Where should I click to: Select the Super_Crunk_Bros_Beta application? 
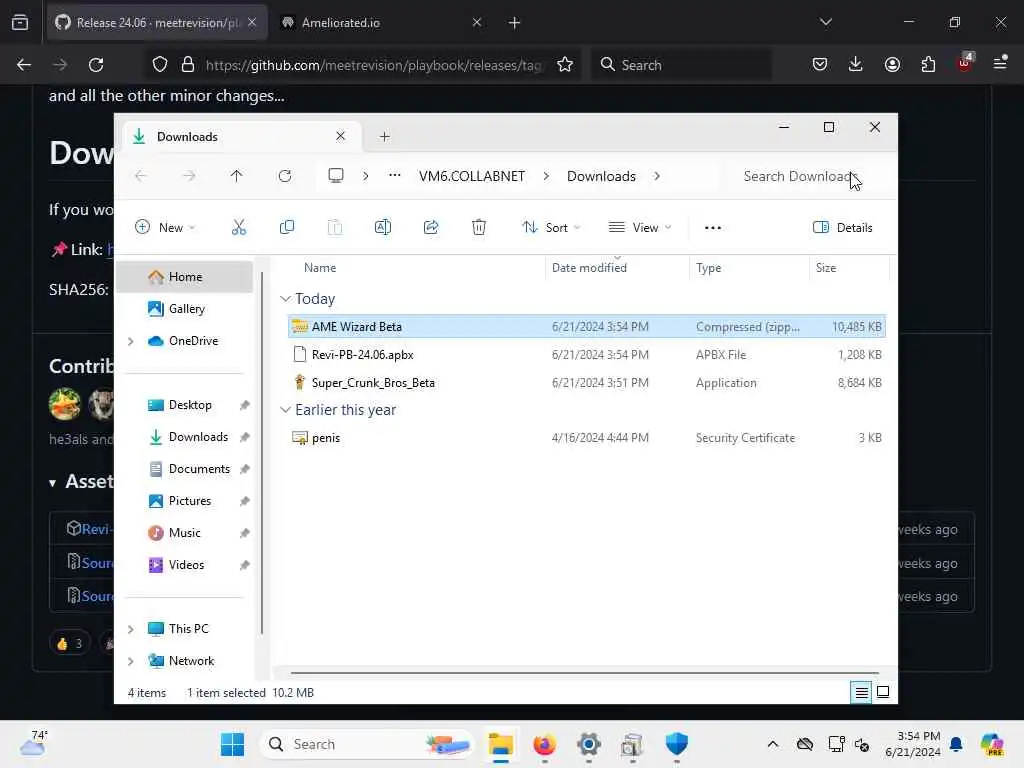tap(586, 383)
